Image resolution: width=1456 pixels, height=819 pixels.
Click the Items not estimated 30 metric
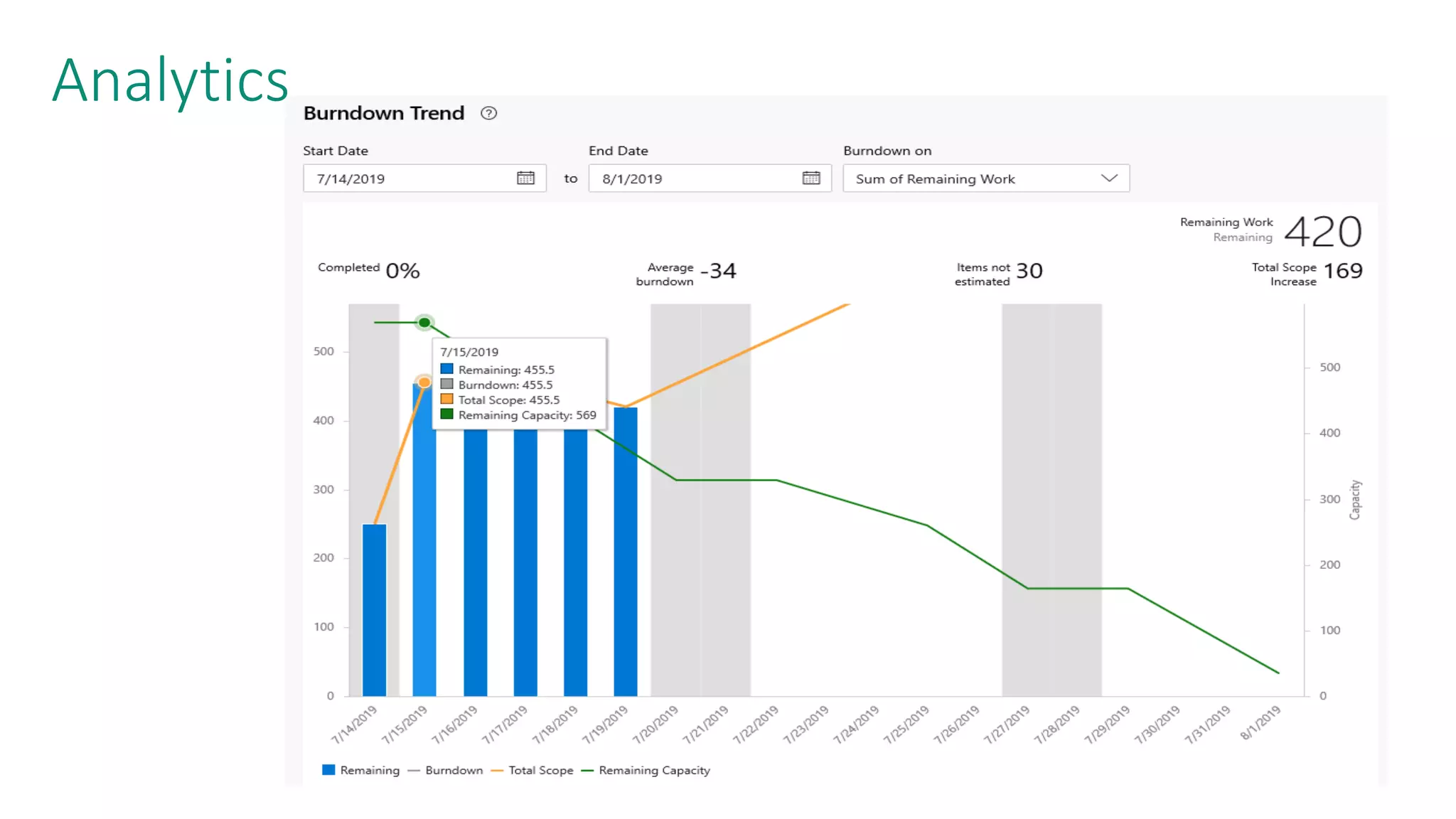(x=1029, y=271)
